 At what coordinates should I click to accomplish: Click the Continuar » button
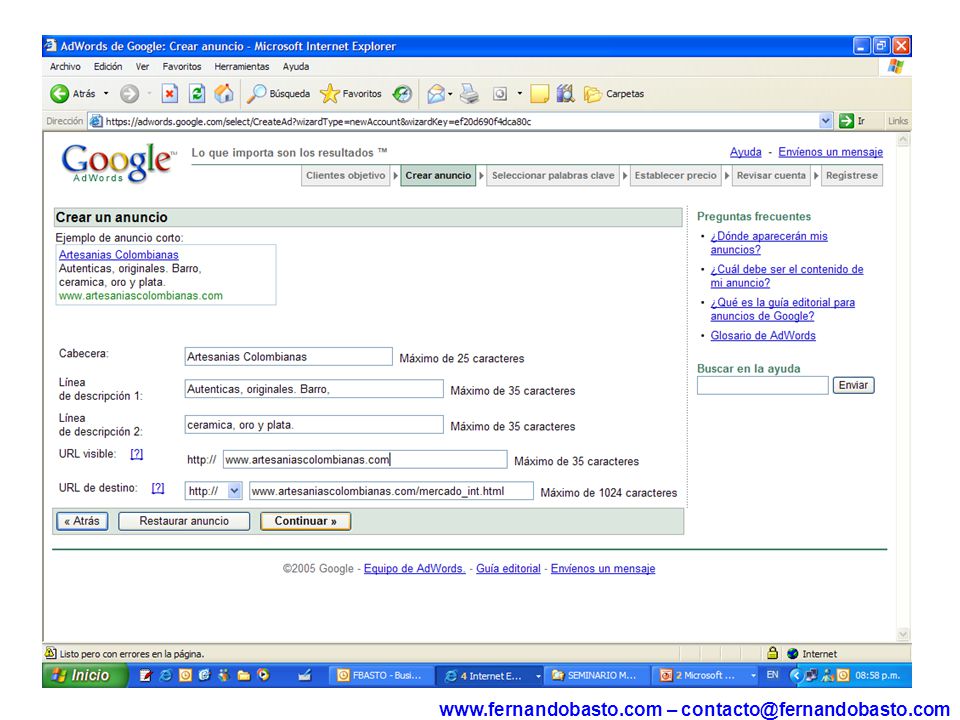306,521
